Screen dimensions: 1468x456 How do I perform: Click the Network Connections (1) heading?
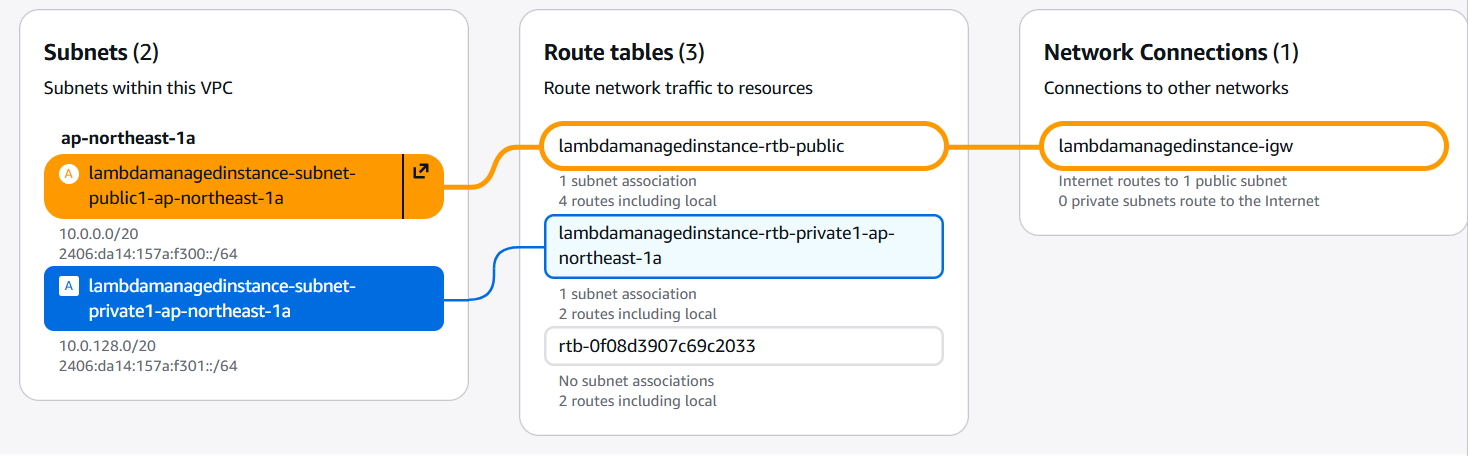tap(1171, 52)
